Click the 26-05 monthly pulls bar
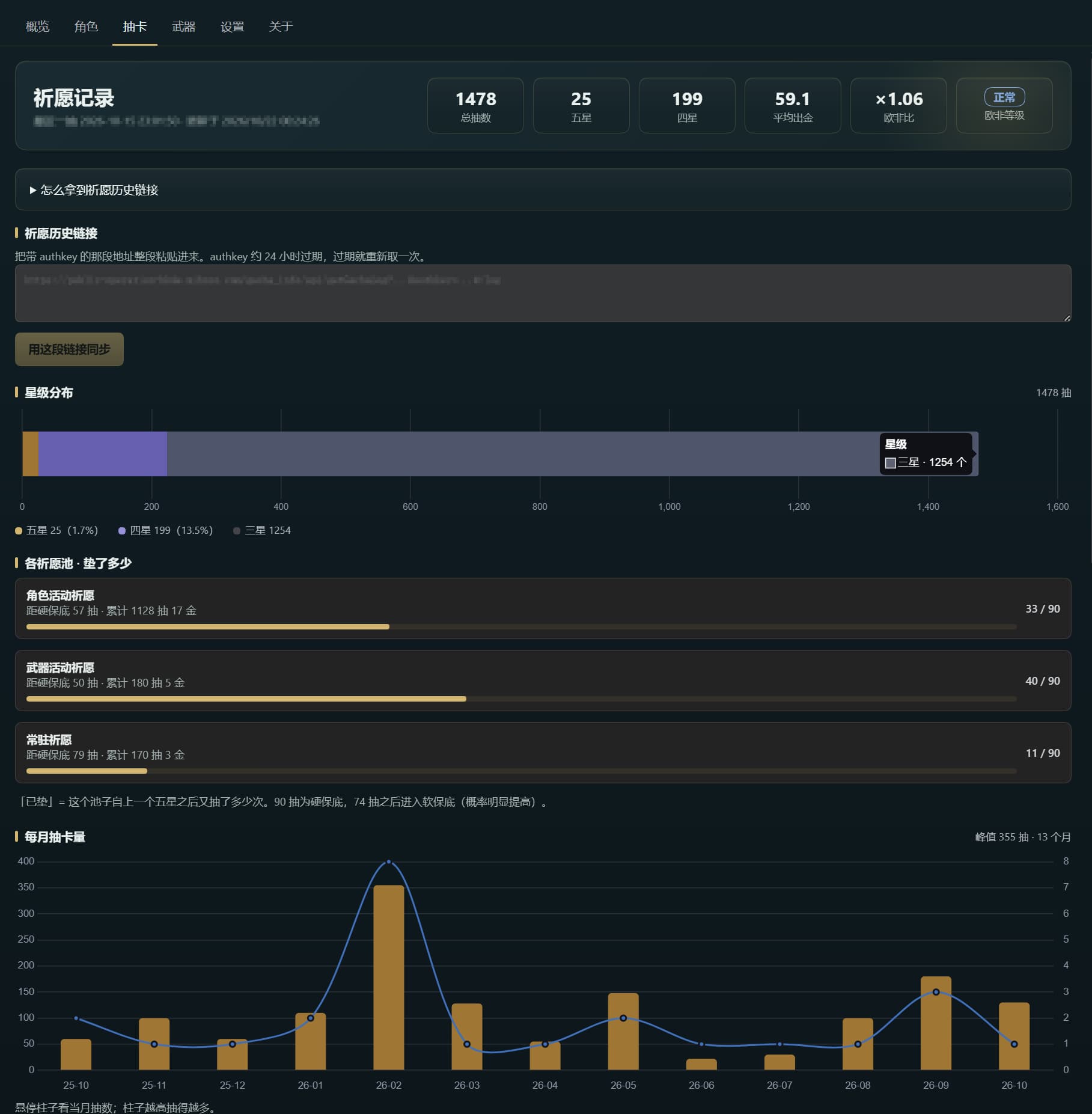The image size is (1092, 1114). tap(623, 1032)
